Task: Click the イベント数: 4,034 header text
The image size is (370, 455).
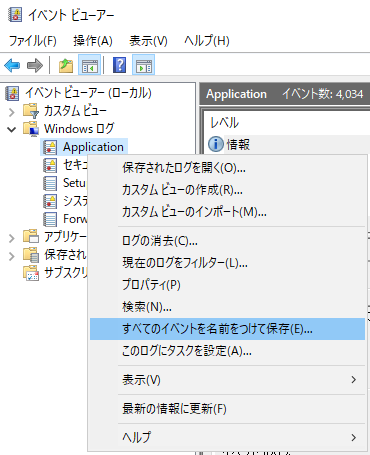Action: (x=323, y=94)
